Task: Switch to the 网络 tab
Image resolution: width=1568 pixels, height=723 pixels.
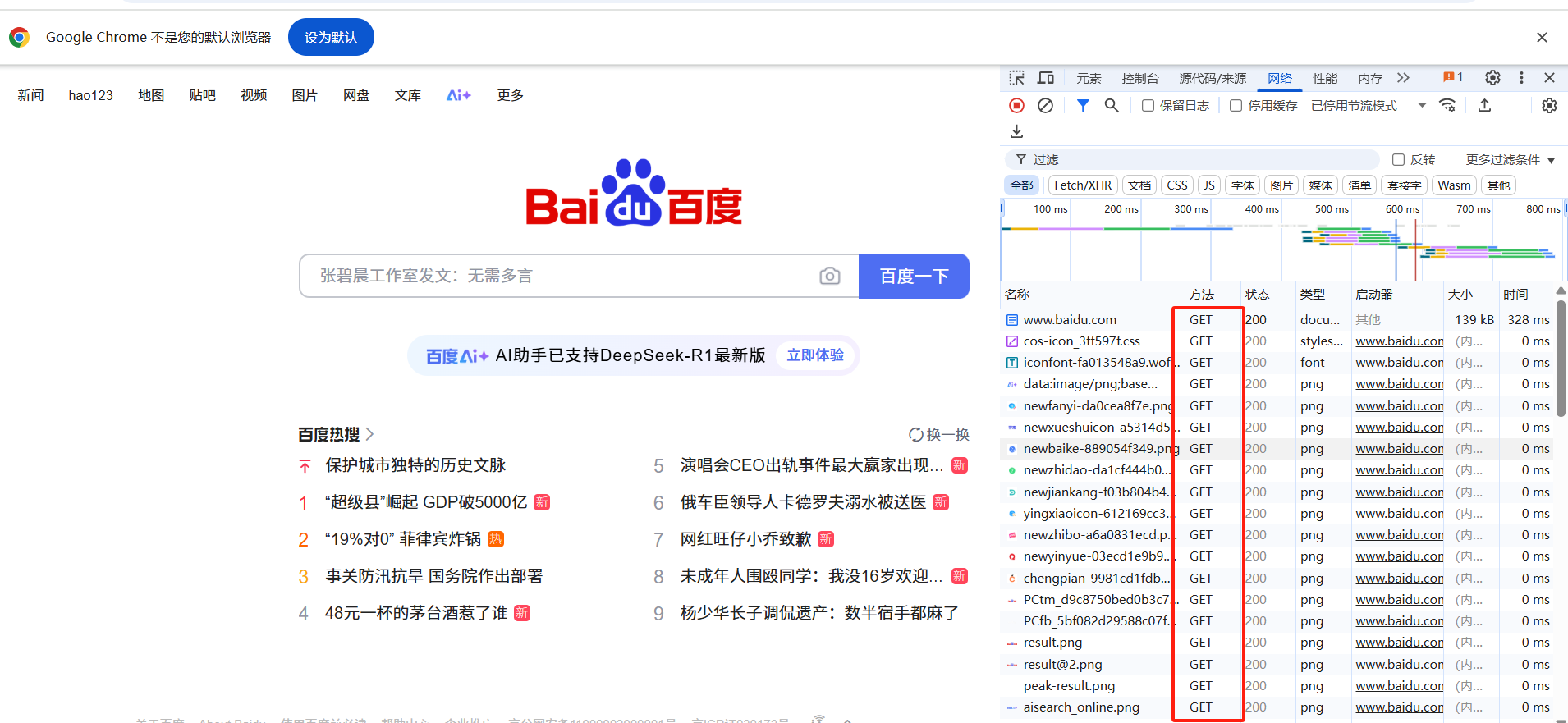Action: 1280,78
